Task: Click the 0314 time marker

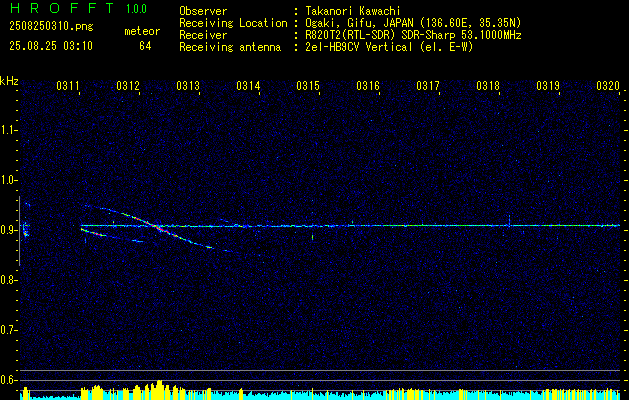Action: [x=248, y=85]
